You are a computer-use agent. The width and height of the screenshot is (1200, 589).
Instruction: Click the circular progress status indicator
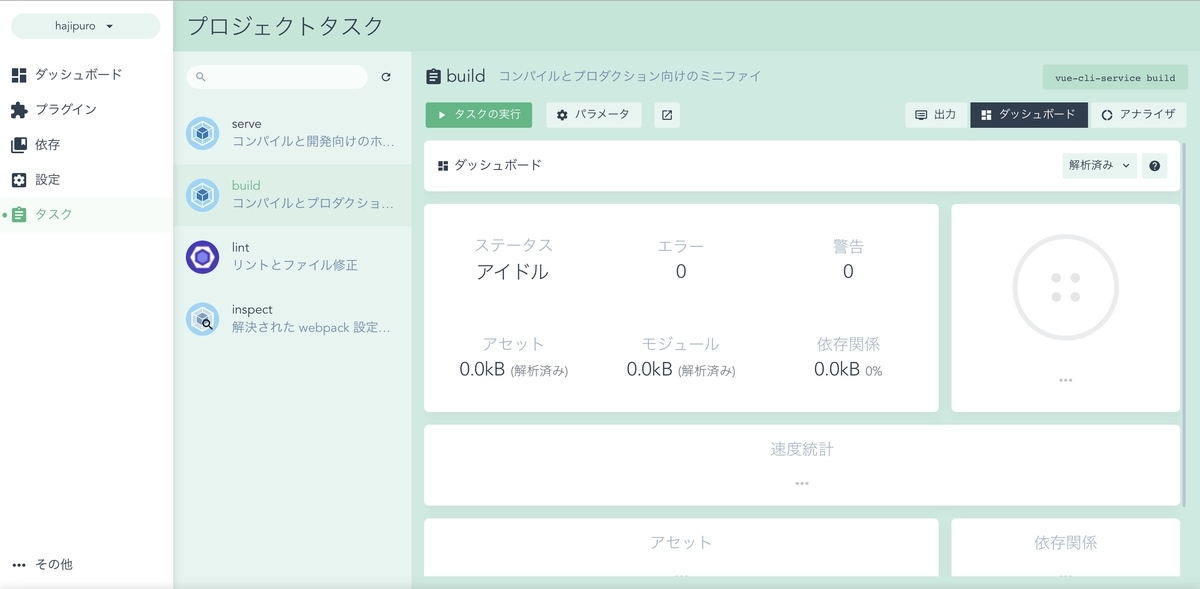(x=1065, y=287)
